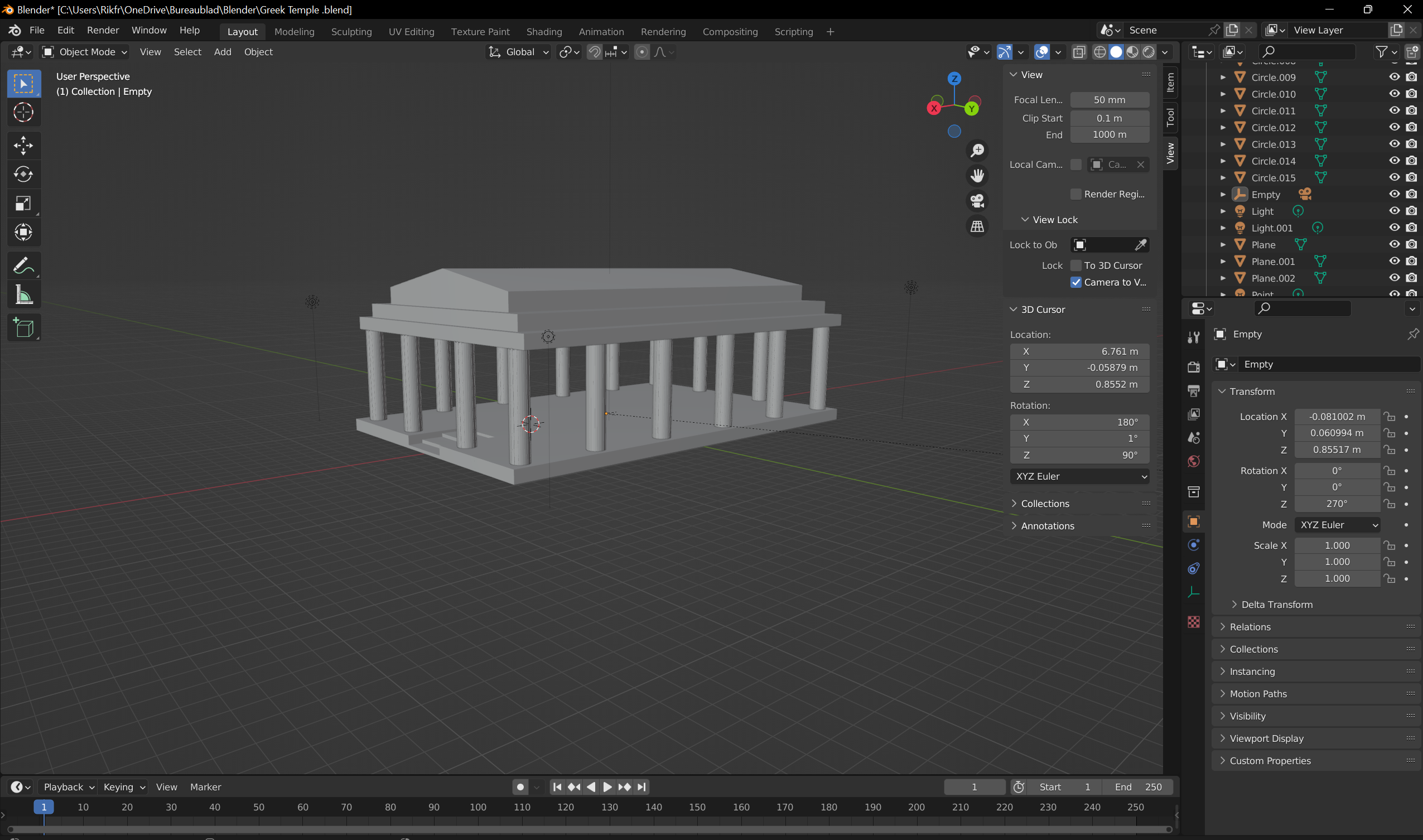Open the Annotate tool
This screenshot has width=1423, height=840.
pos(23,265)
